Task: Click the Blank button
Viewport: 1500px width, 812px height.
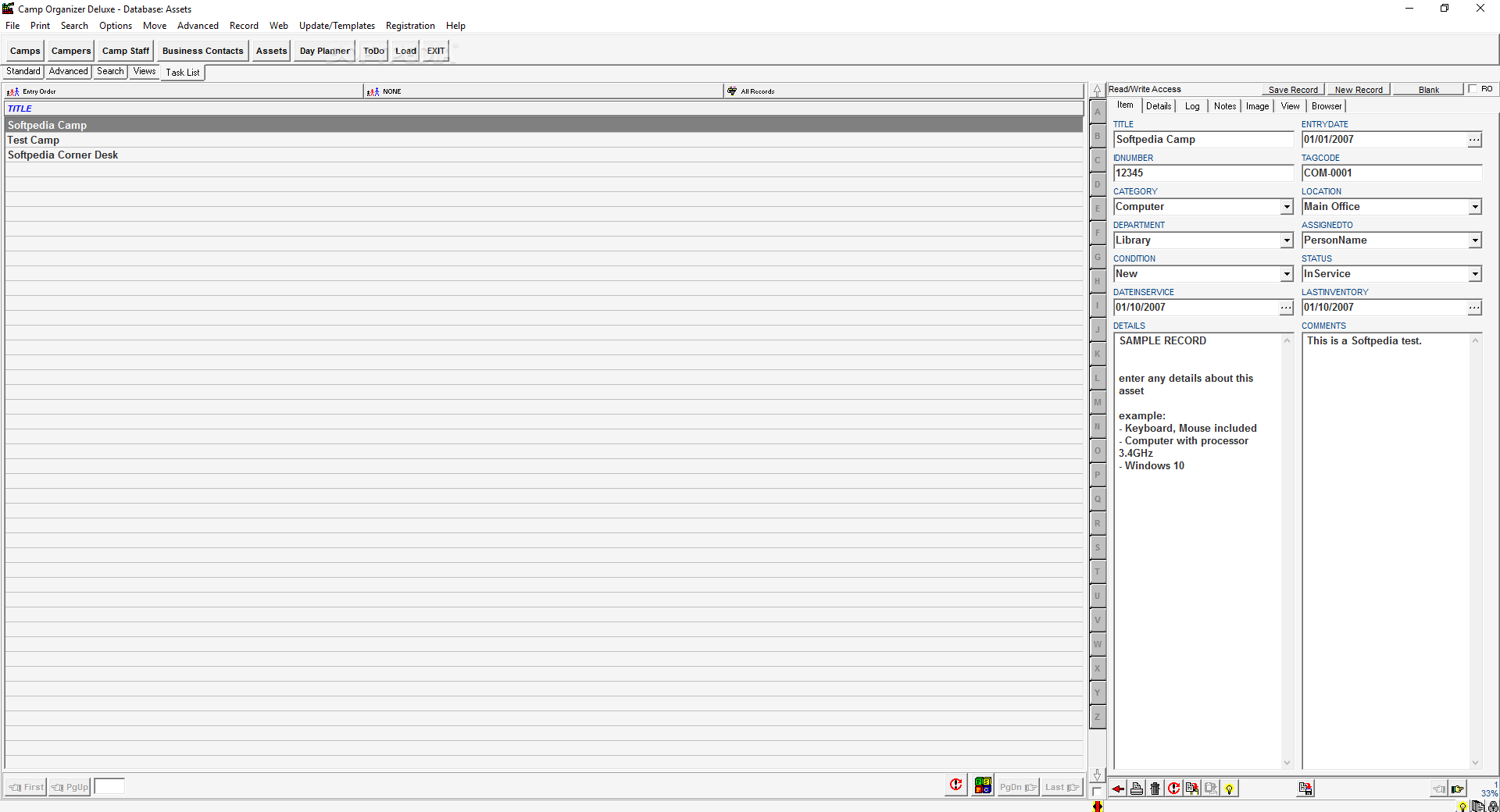Action: [1429, 90]
